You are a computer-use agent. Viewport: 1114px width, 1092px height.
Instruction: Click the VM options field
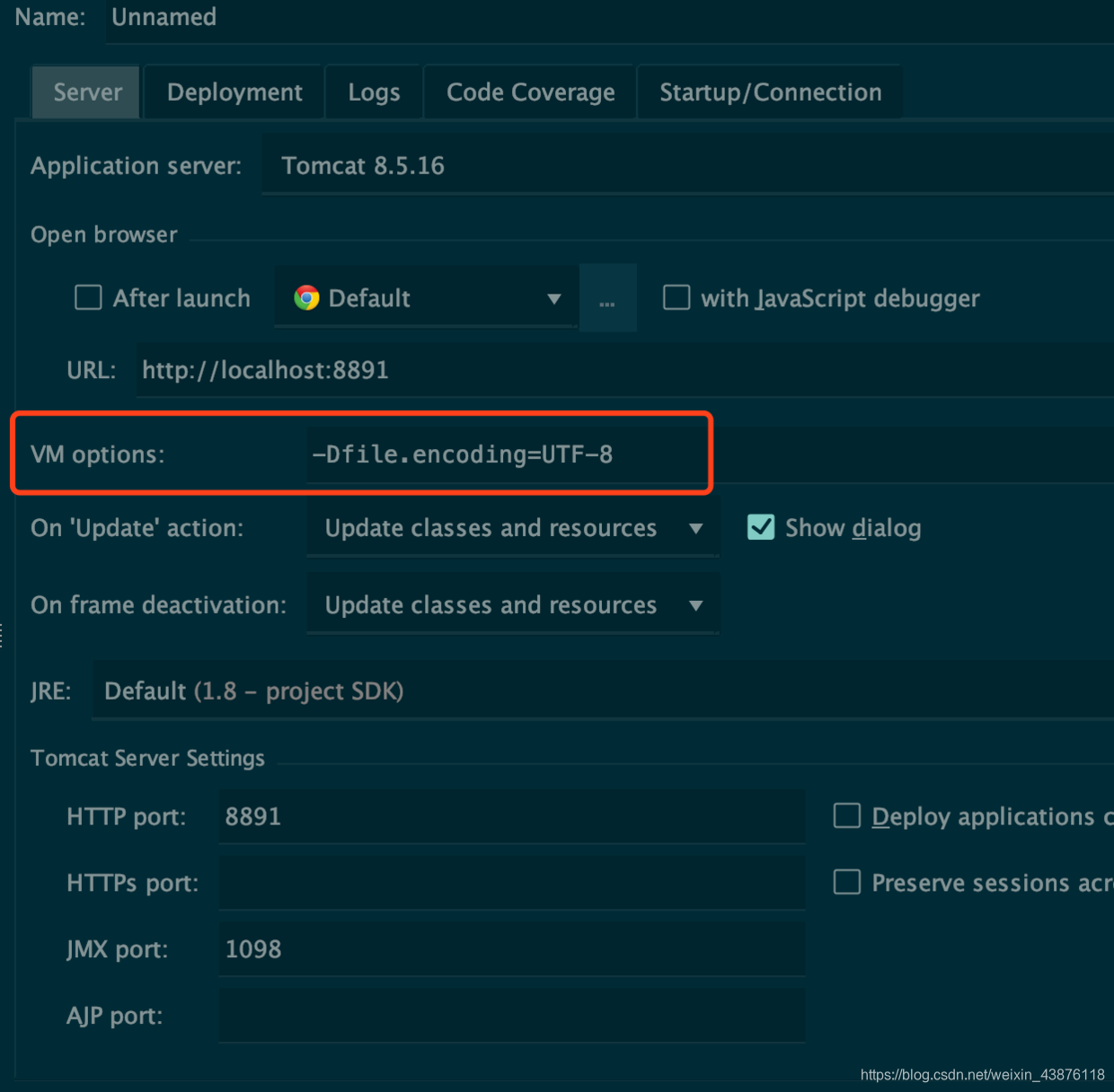click(x=710, y=454)
